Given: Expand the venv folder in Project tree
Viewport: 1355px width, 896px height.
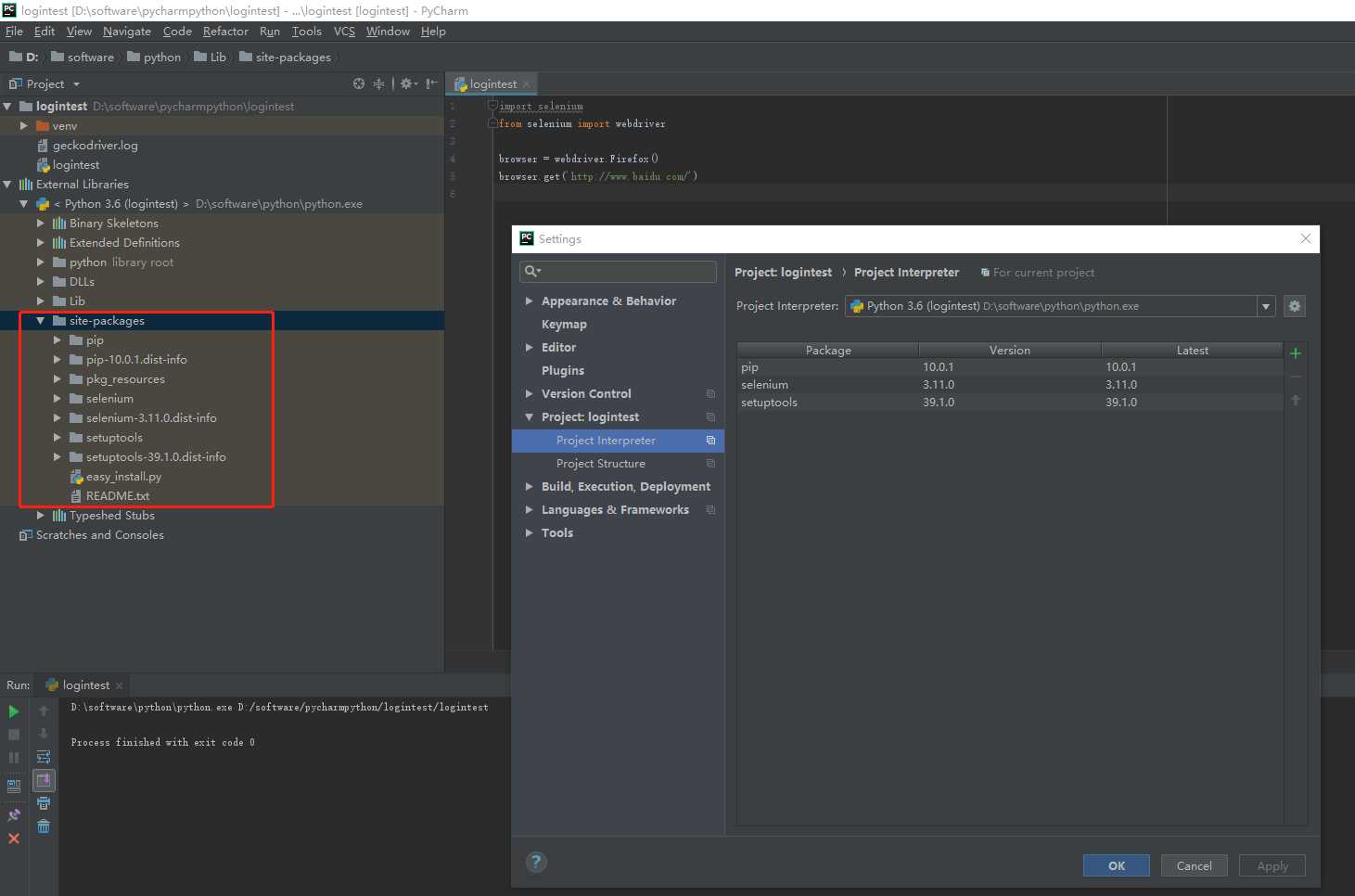Looking at the screenshot, I should [x=24, y=126].
